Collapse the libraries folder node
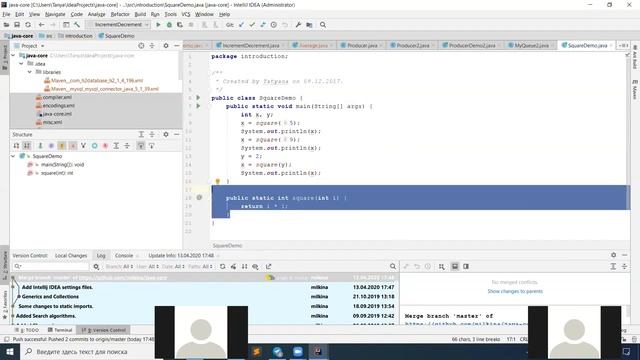Screen dimensions: 640x360 coord(30,72)
